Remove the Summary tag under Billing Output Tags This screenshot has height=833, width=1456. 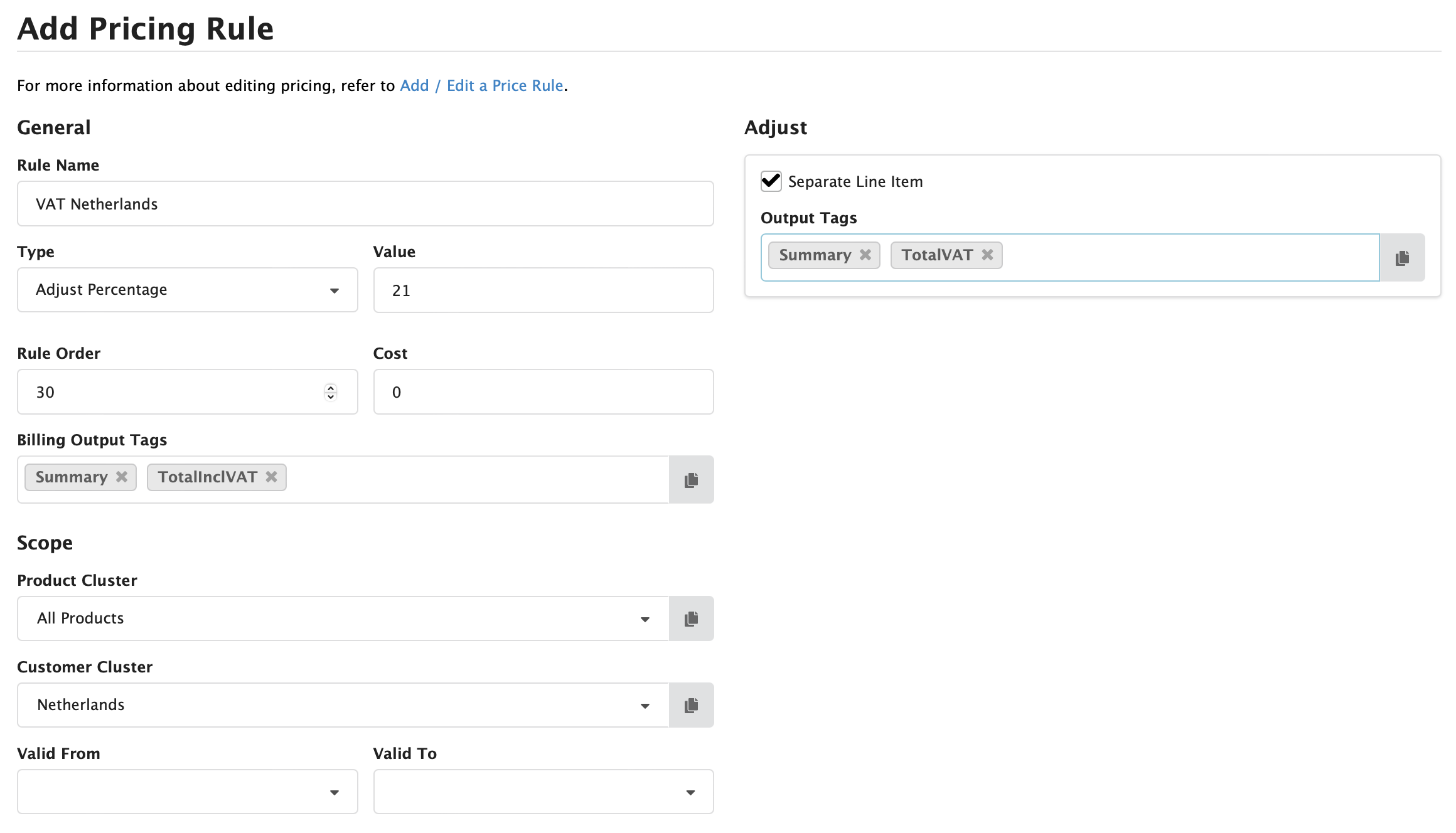(x=121, y=477)
